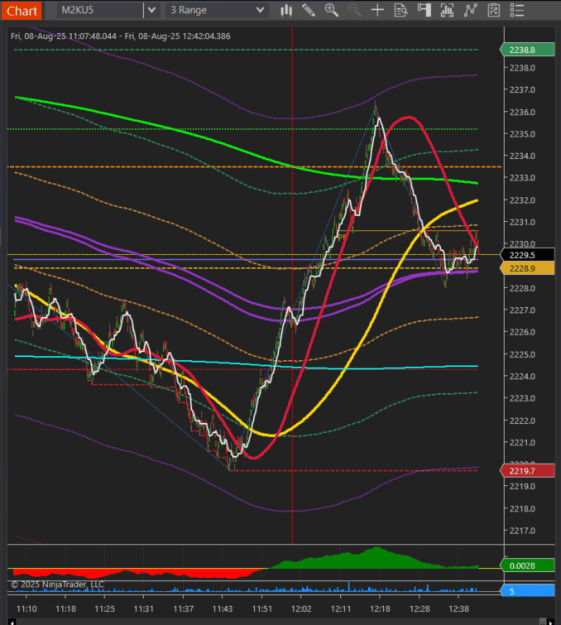Screen dimensions: 561x625
Task: Click the 2217.0 price axis label
Action: coord(522,531)
